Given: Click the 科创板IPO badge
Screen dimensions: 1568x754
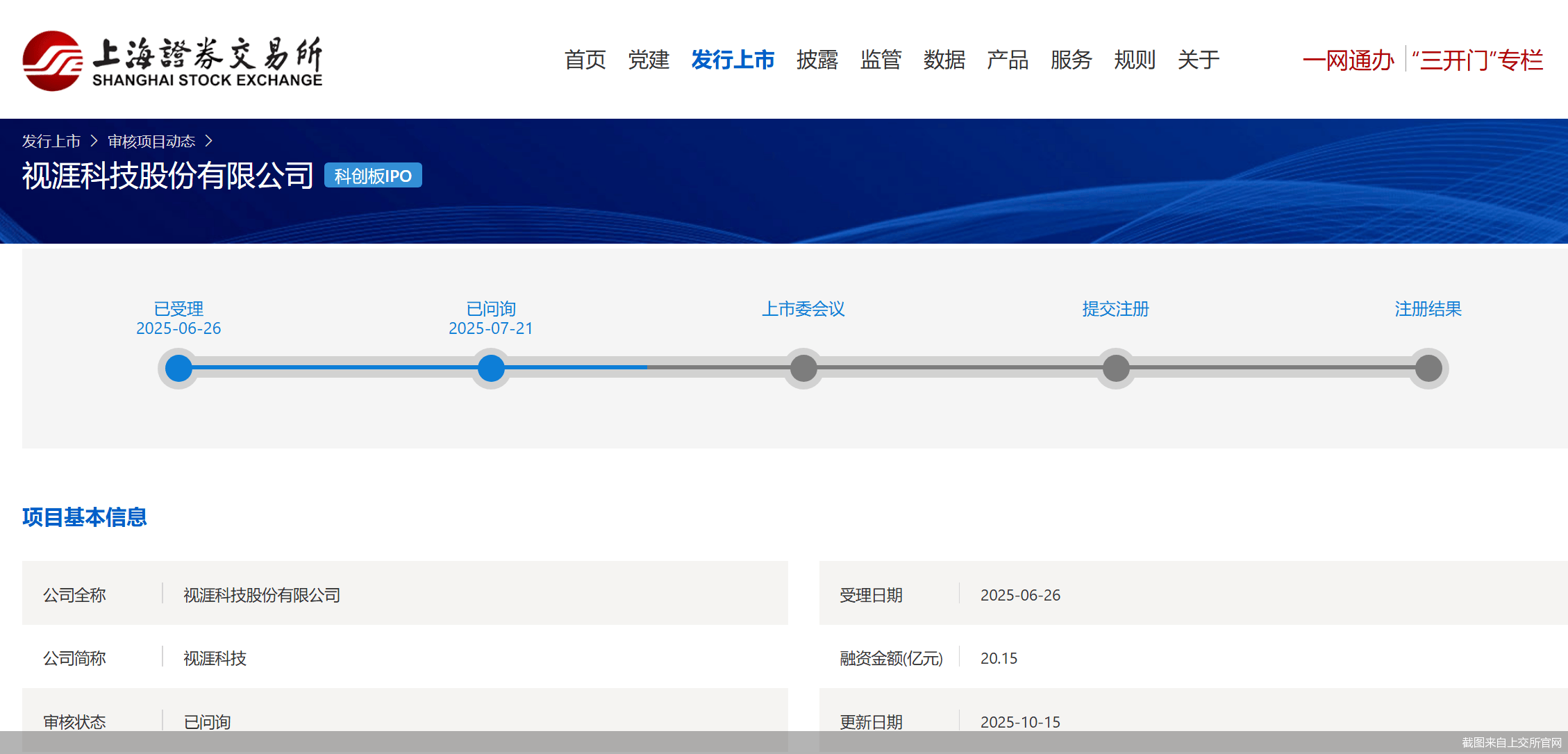Looking at the screenshot, I should (373, 176).
